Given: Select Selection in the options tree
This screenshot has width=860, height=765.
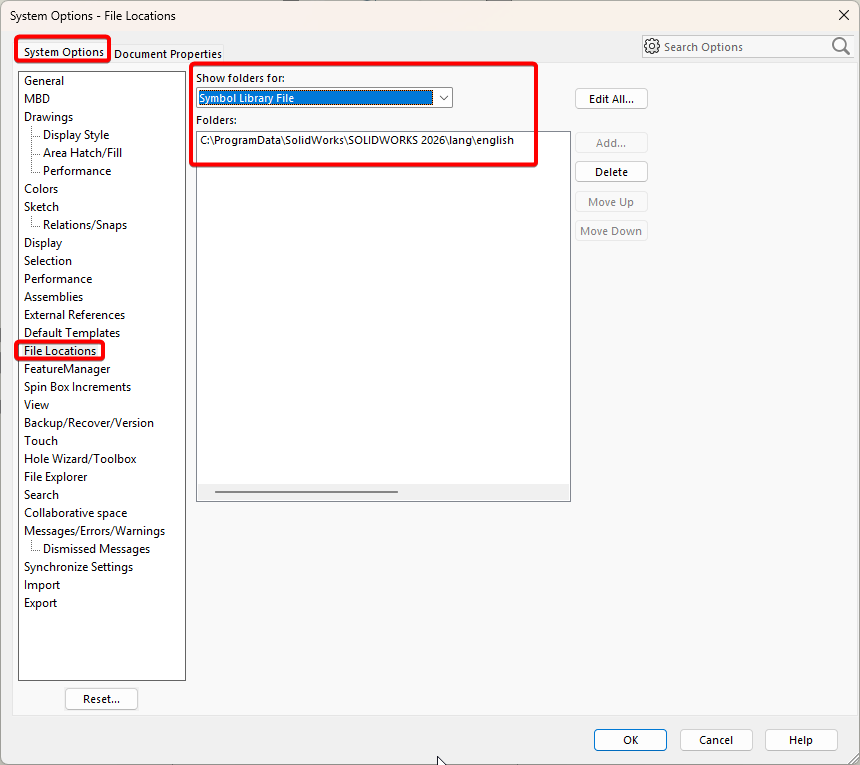Looking at the screenshot, I should 48,261.
